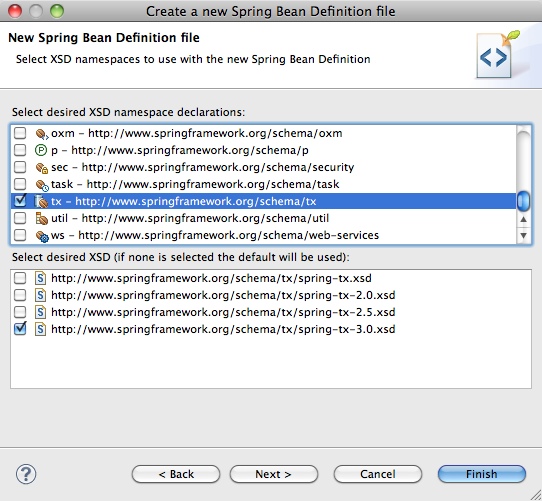Enable the p namespace checkbox
This screenshot has height=501, width=542.
[20, 150]
